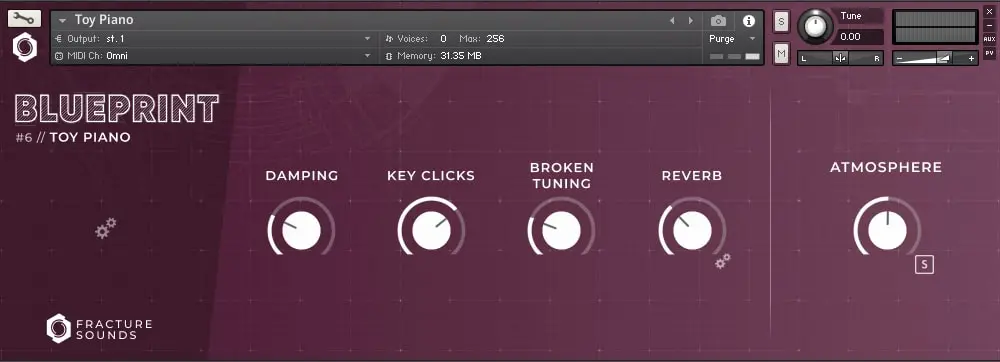This screenshot has height=362, width=1000.
Task: Click the volume plus button
Action: click(x=971, y=59)
